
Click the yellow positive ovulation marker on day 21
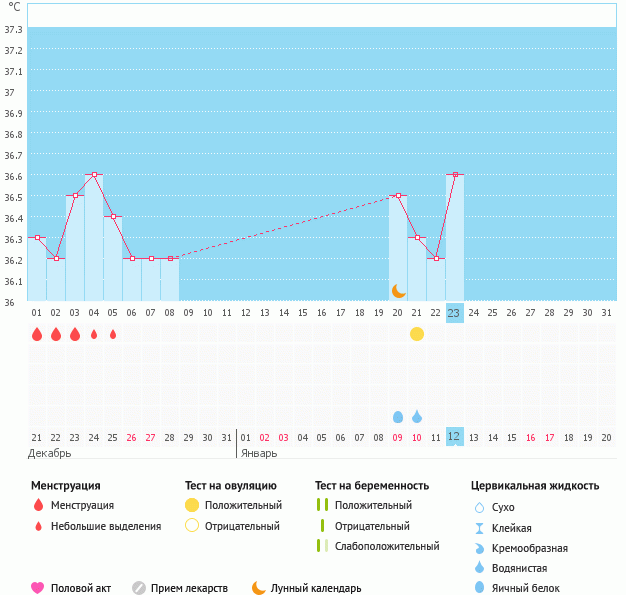pos(417,334)
